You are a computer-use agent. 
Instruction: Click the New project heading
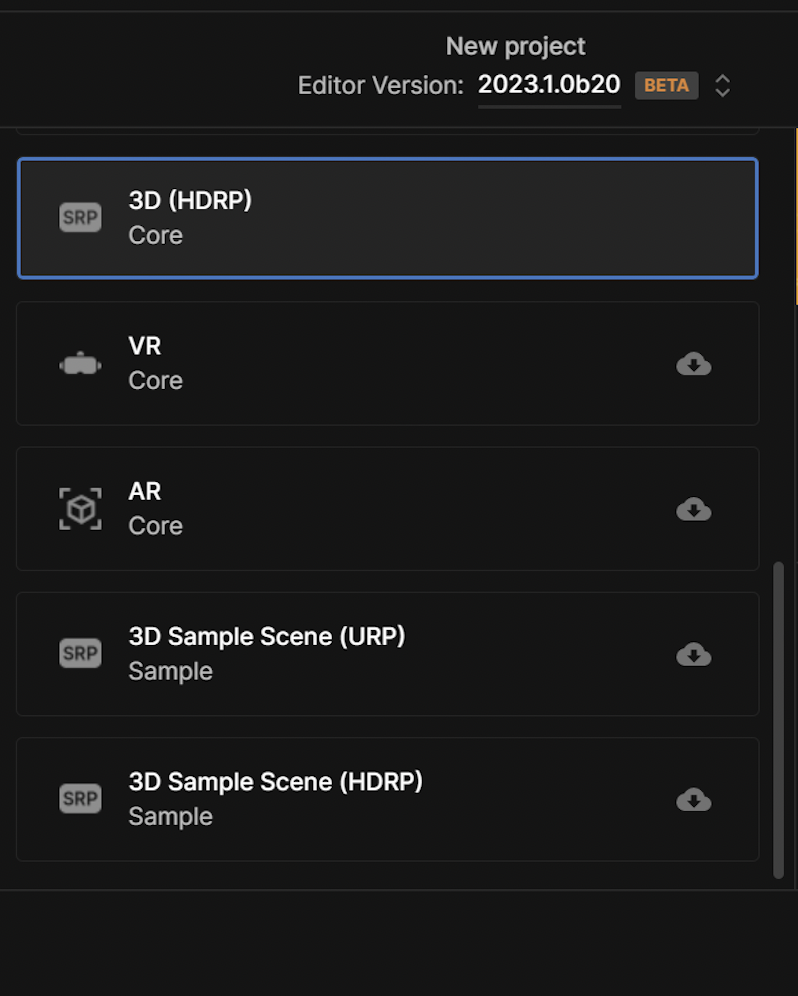point(515,46)
